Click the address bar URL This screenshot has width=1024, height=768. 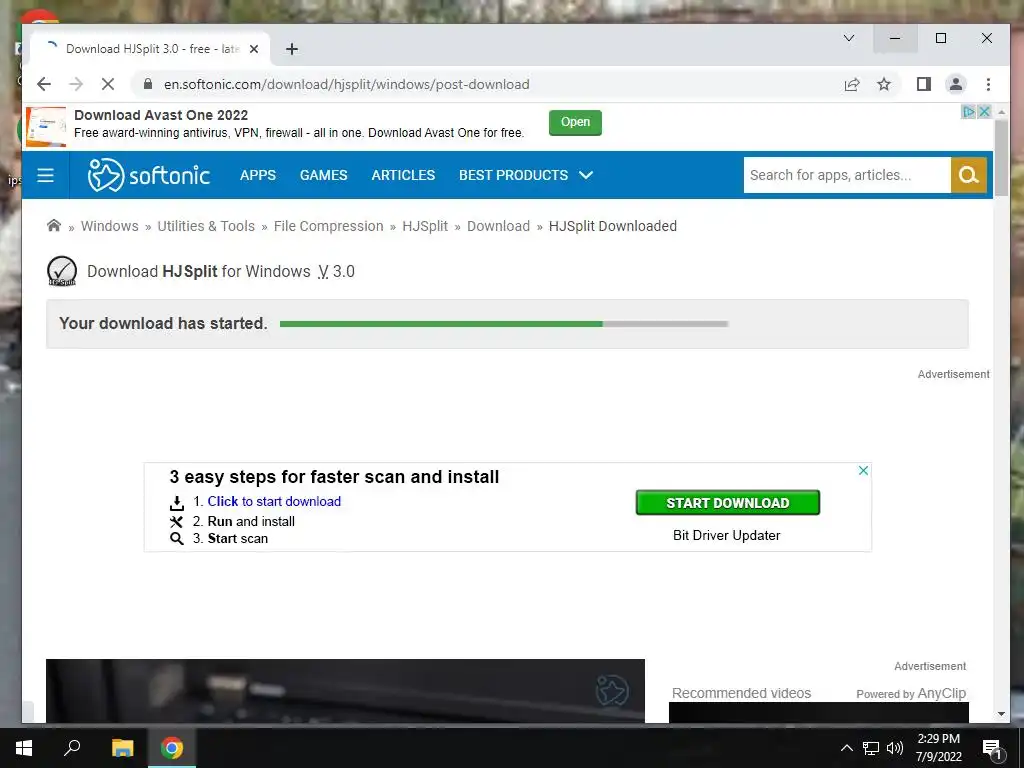[346, 84]
